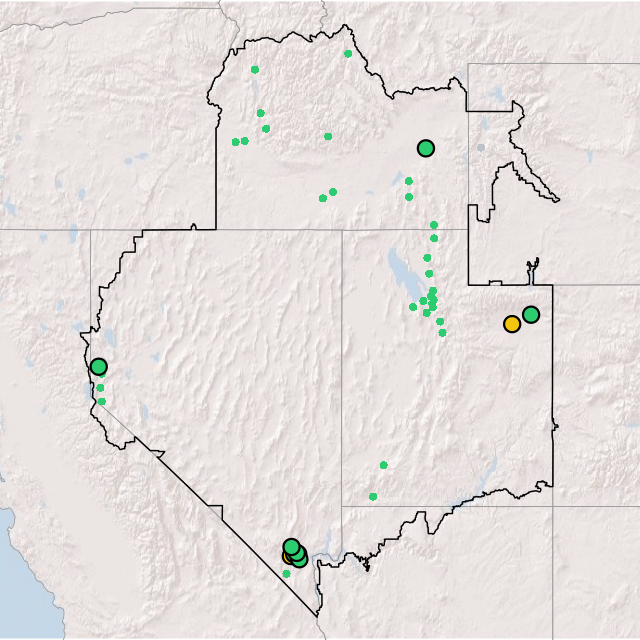Select the northernmost small green dot on map
Screen dimensions: 640x640
click(348, 54)
